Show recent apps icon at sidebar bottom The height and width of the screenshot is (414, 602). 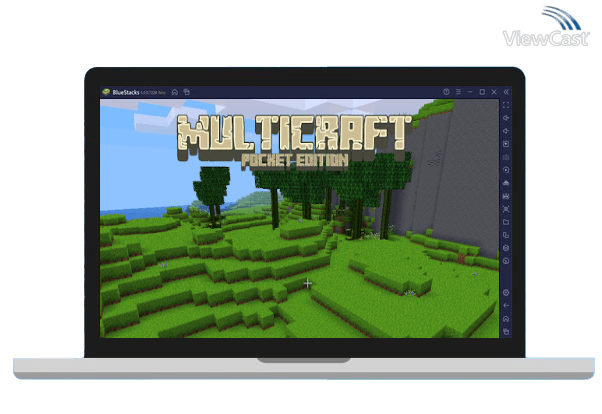[x=506, y=331]
